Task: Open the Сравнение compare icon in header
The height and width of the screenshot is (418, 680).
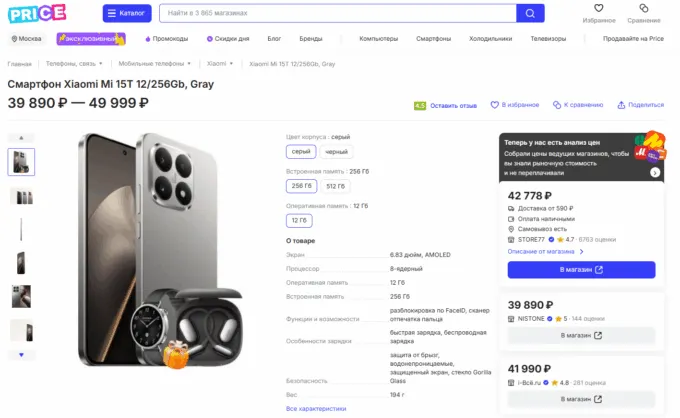Action: pos(644,10)
